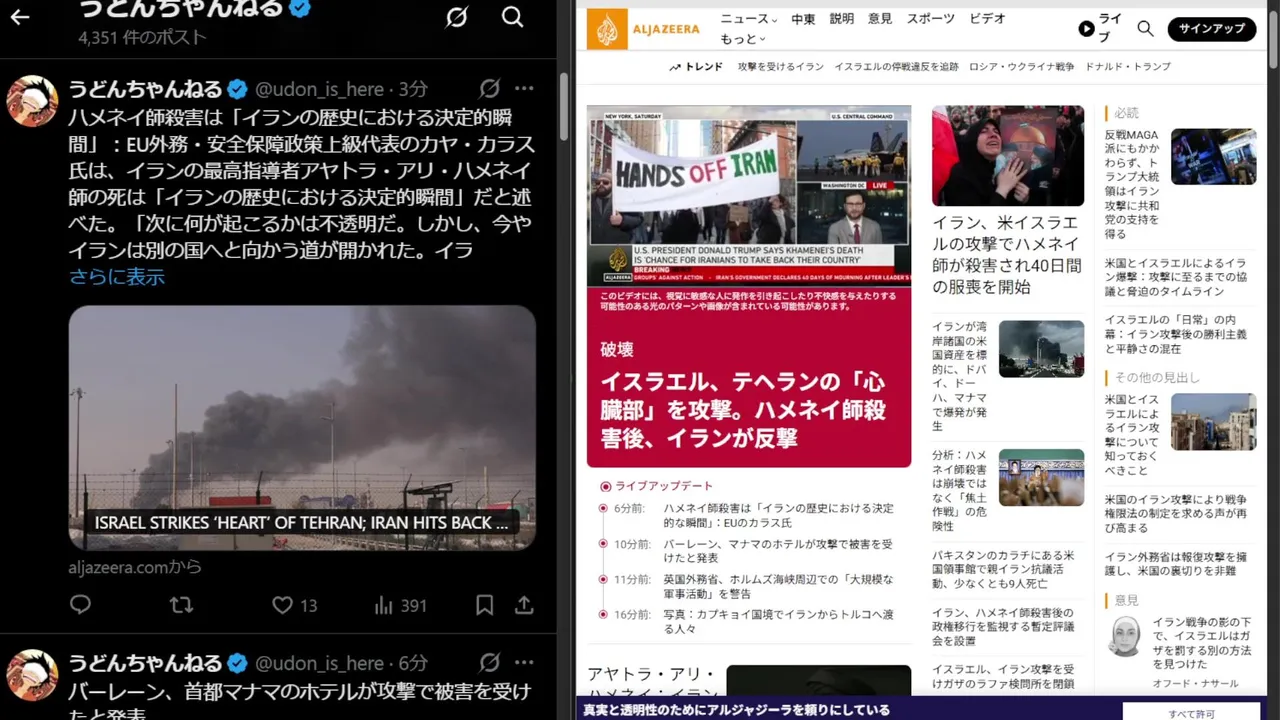The width and height of the screenshot is (1280, 720).
Task: Expand the ニュース dropdown menu
Action: (748, 19)
